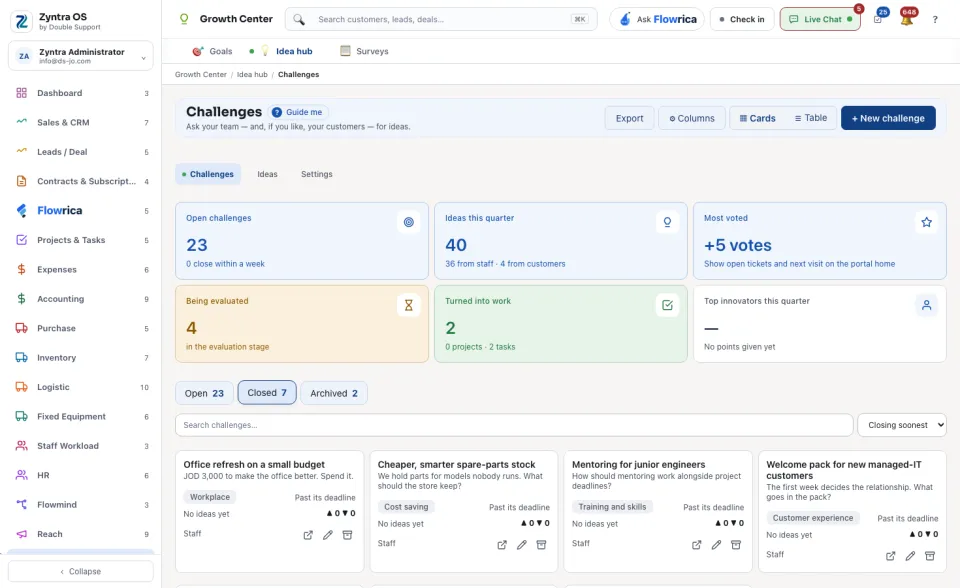The height and width of the screenshot is (588, 960).
Task: Open Sales & CRM in sidebar
Action: (x=81, y=122)
